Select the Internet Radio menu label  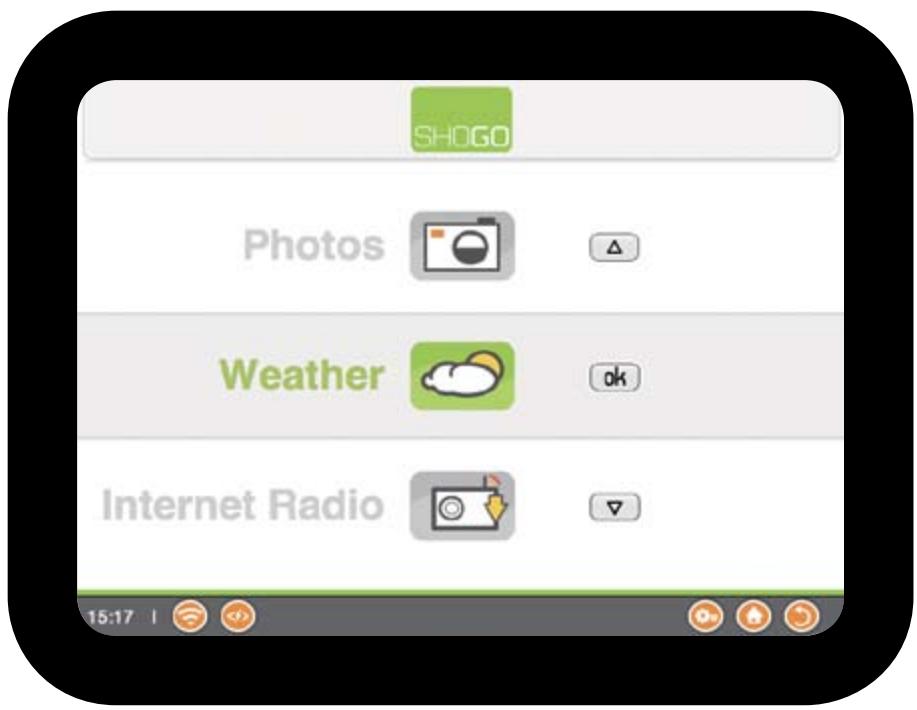(x=243, y=505)
